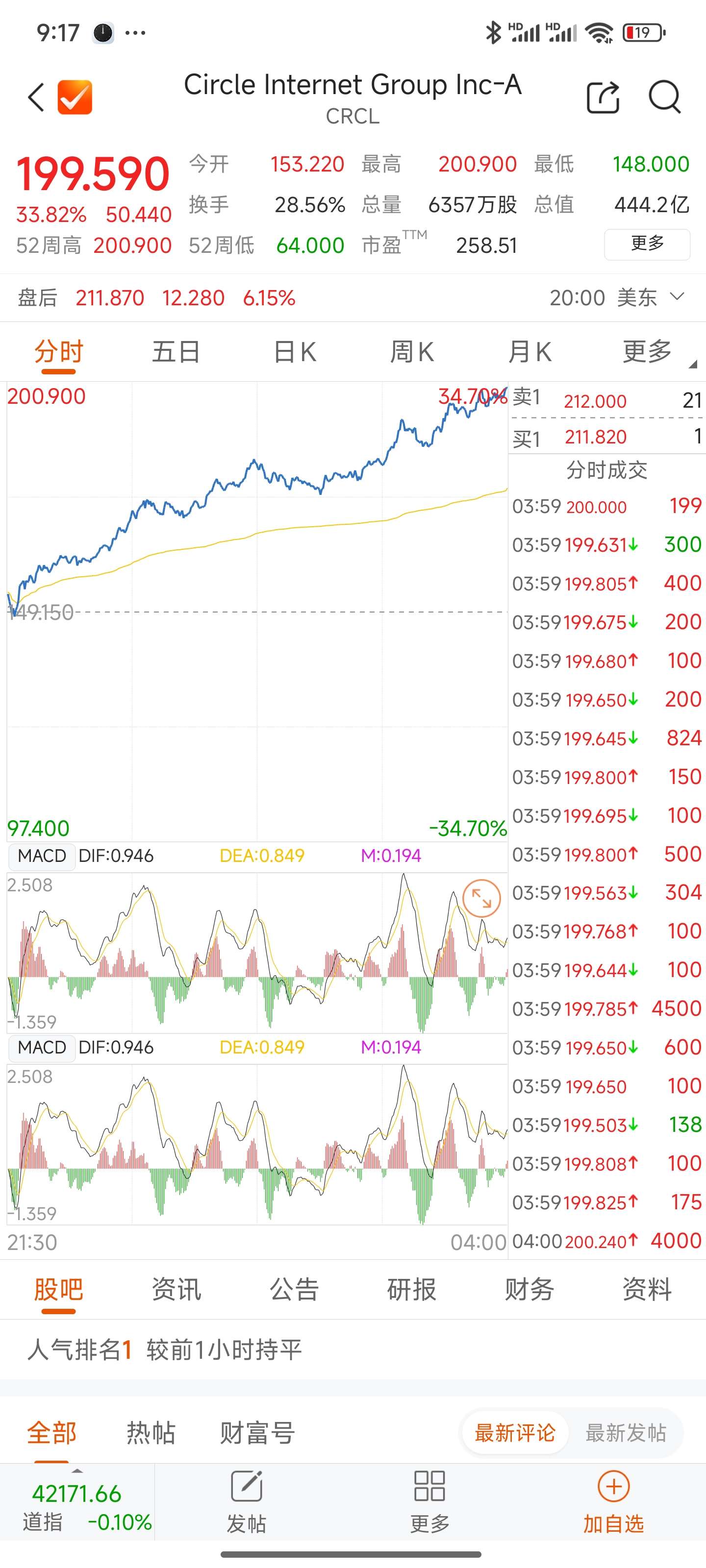Tap the 04:00 200.240 trade row
This screenshot has width=706, height=1568.
[x=607, y=1241]
